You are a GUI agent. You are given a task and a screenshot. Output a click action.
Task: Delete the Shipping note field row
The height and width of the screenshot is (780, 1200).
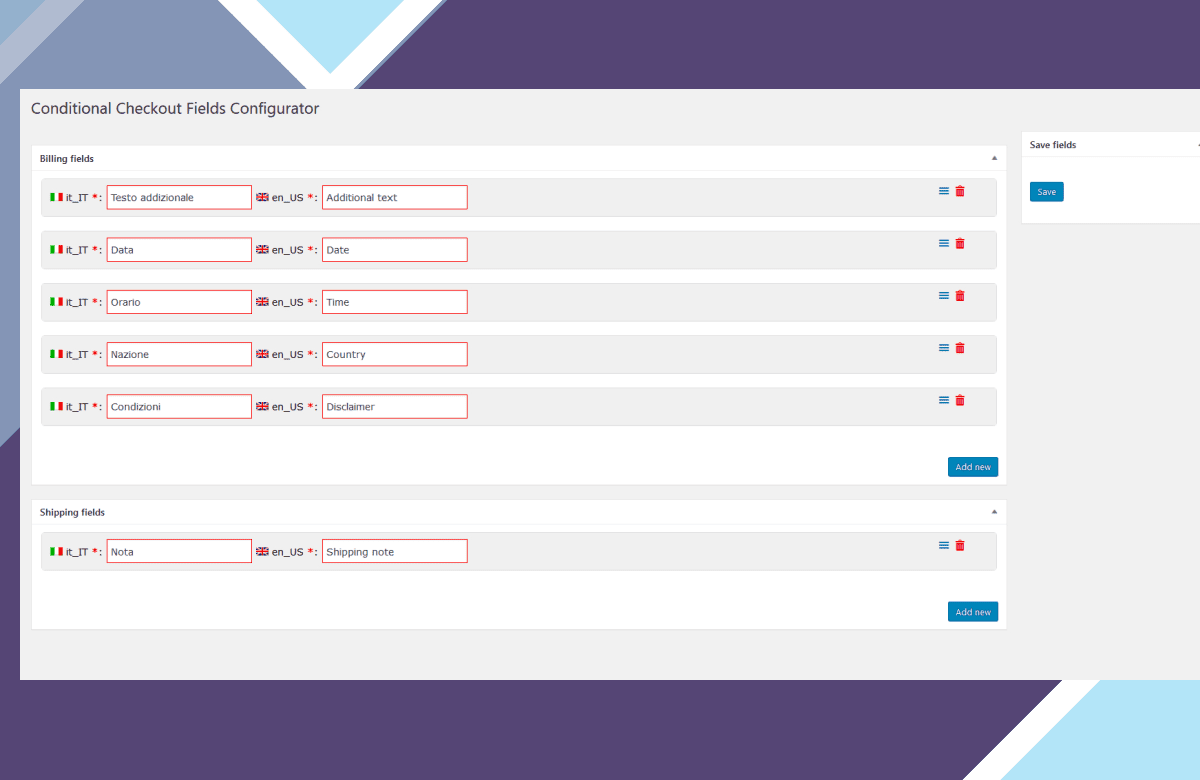(960, 545)
